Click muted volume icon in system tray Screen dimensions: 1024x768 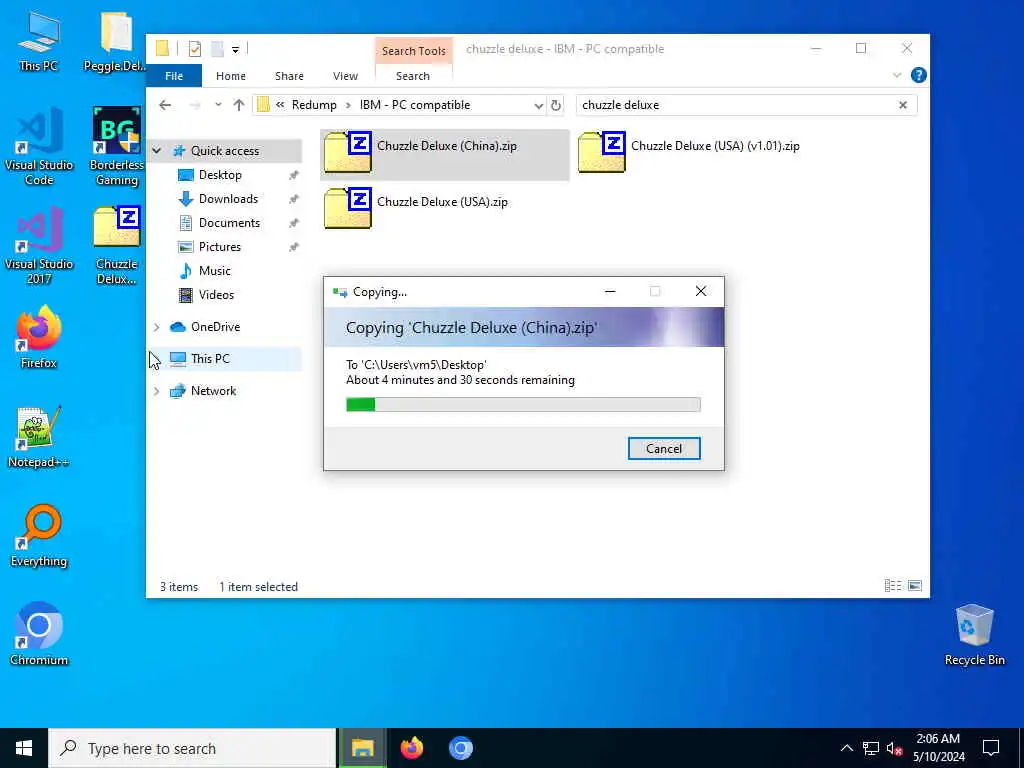click(x=894, y=748)
